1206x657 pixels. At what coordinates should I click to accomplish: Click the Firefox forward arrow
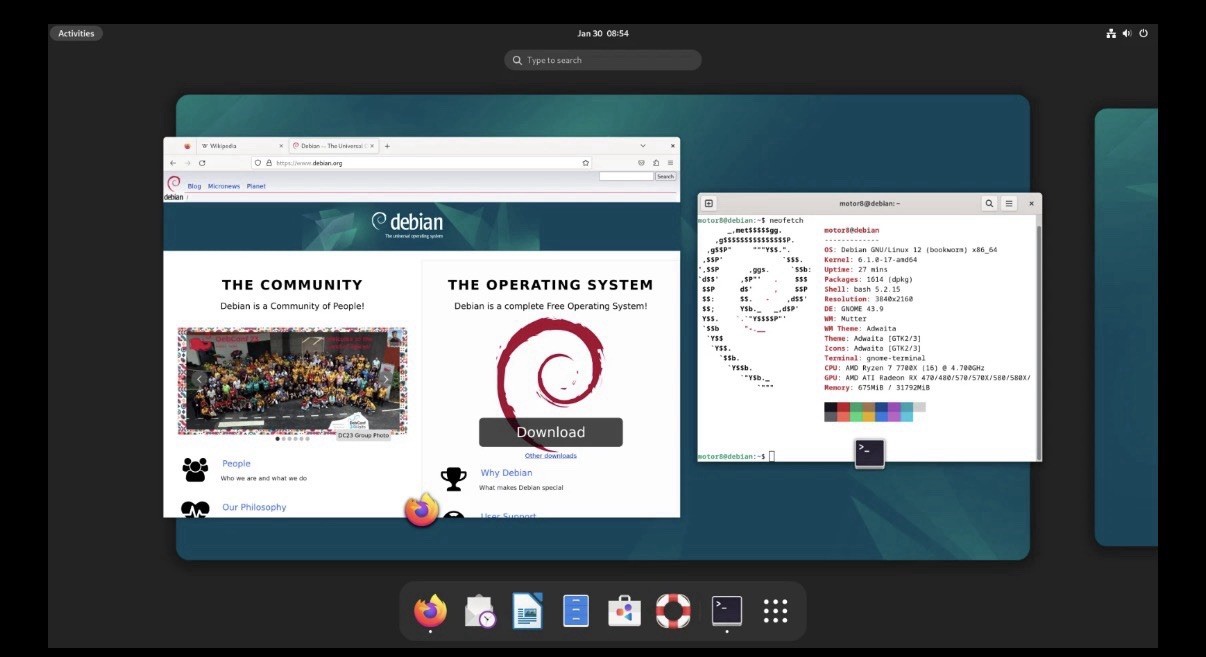pos(187,162)
